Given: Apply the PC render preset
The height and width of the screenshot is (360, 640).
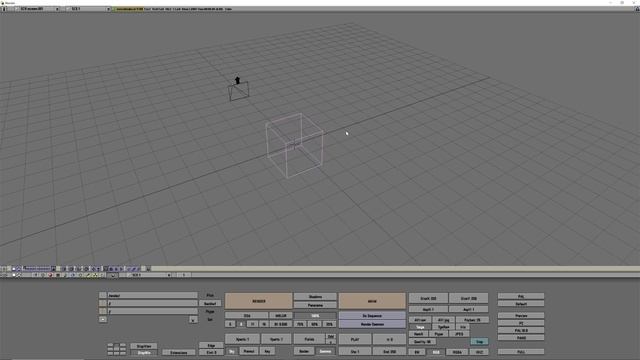Looking at the screenshot, I should (521, 323).
